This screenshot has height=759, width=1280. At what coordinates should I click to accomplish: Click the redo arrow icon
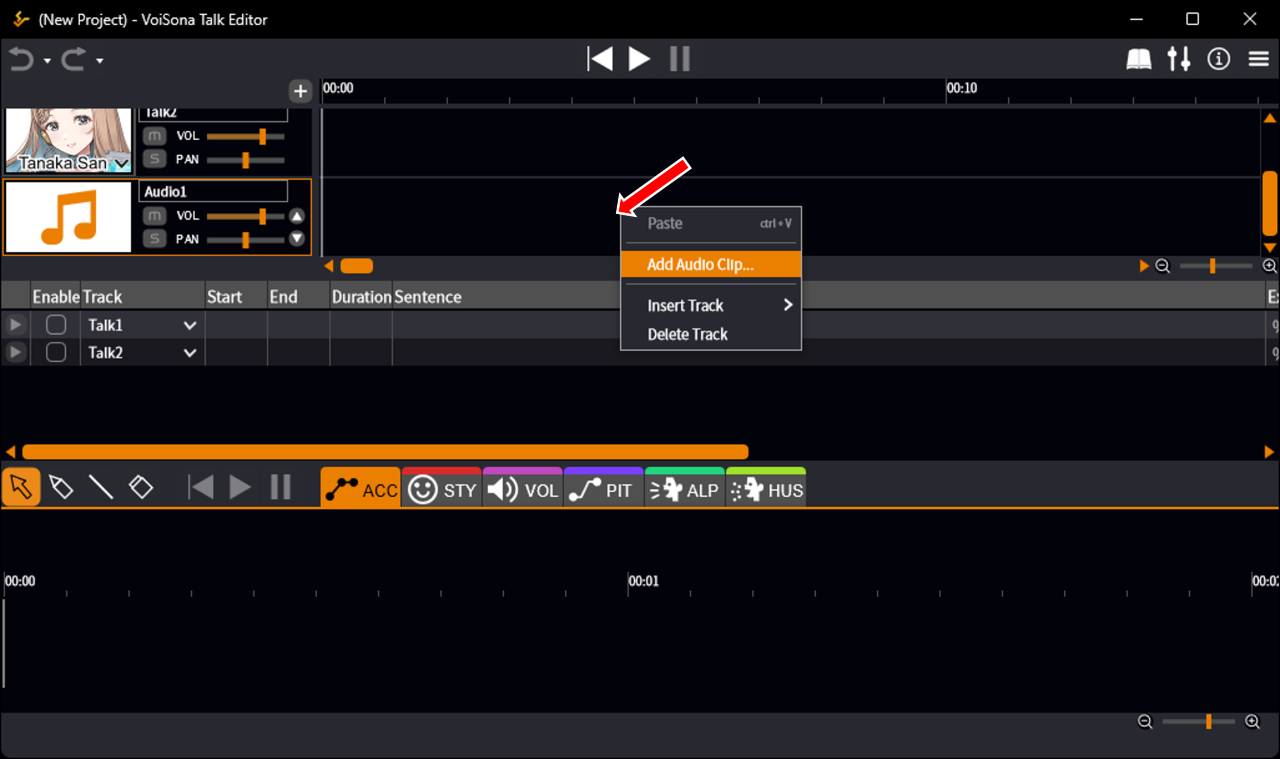73,60
